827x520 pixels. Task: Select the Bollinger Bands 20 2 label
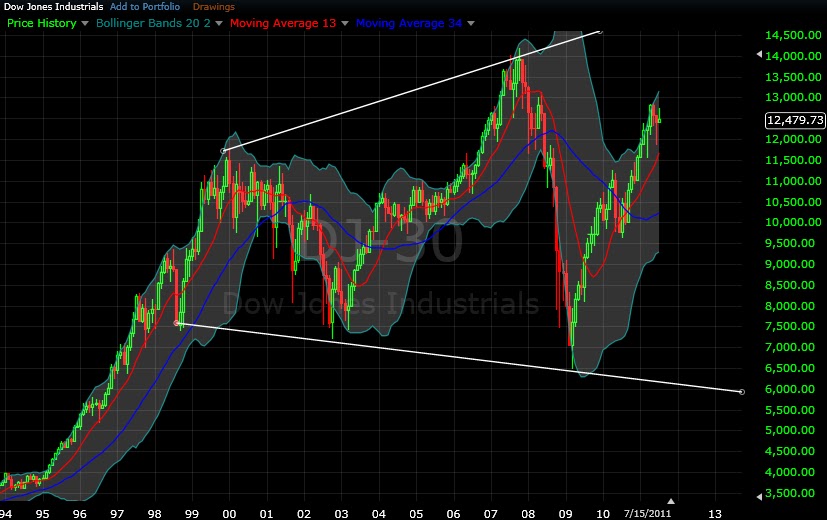point(153,23)
